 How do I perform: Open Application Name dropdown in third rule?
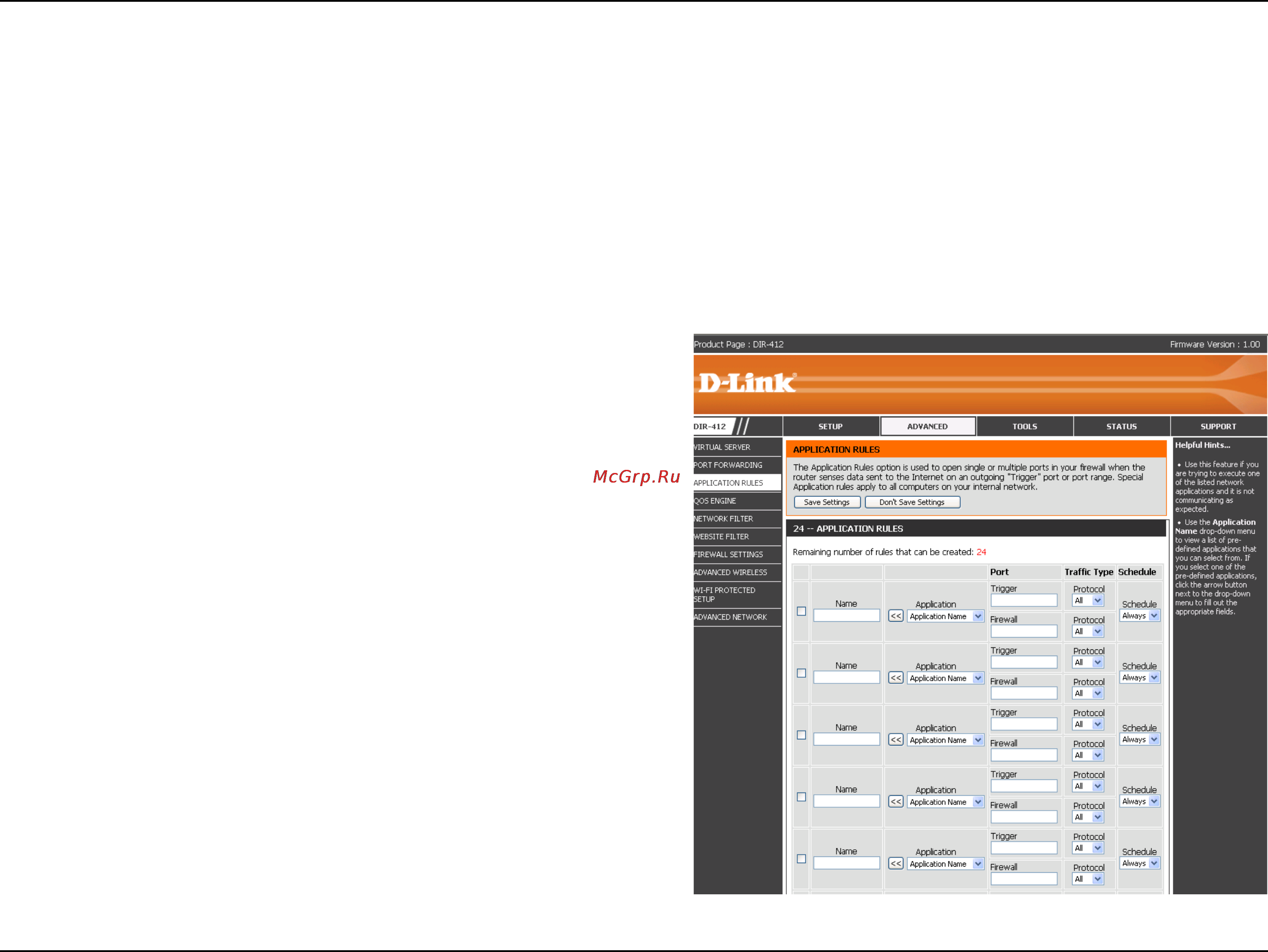[946, 740]
